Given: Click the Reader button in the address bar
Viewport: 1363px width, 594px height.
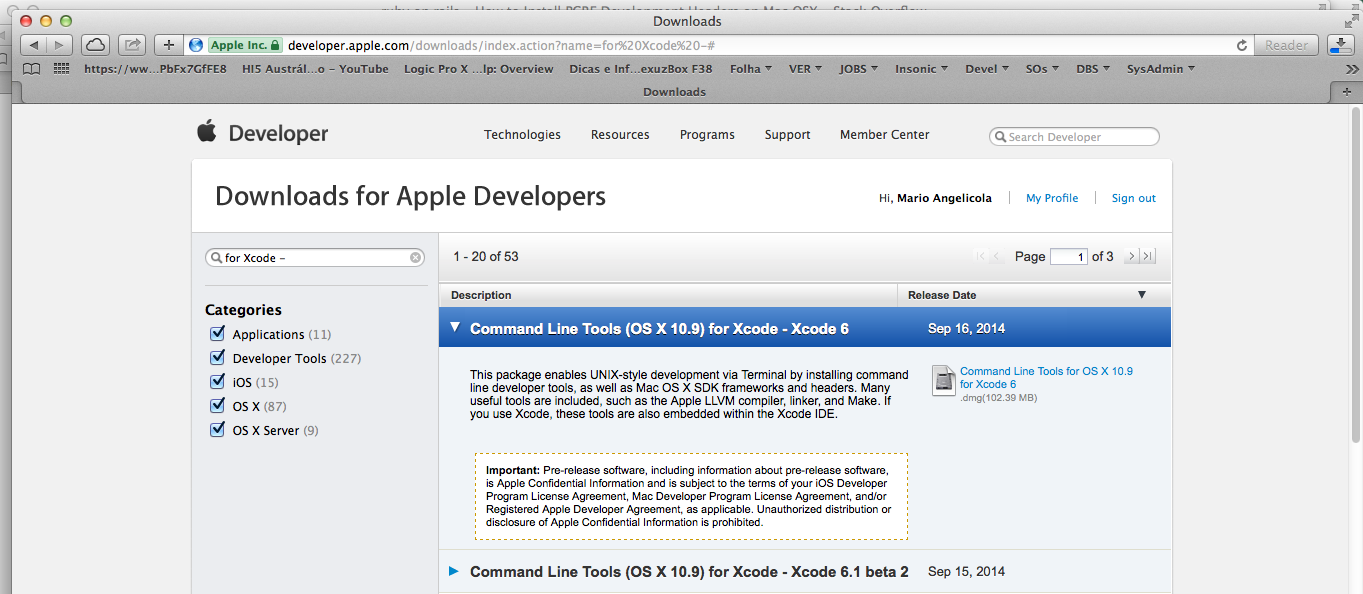Looking at the screenshot, I should tap(1286, 45).
